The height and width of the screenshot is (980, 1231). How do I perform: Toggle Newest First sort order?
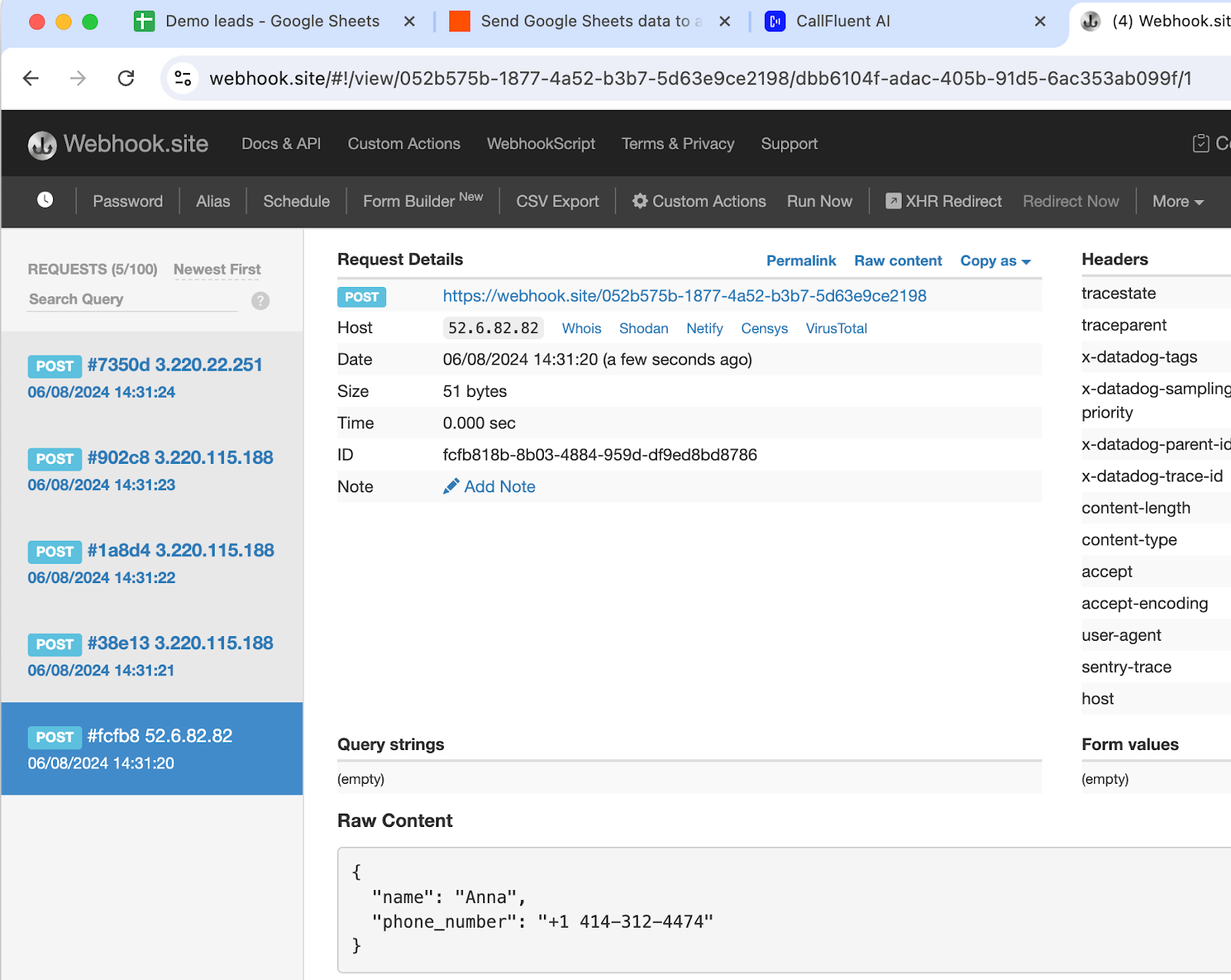tap(217, 269)
